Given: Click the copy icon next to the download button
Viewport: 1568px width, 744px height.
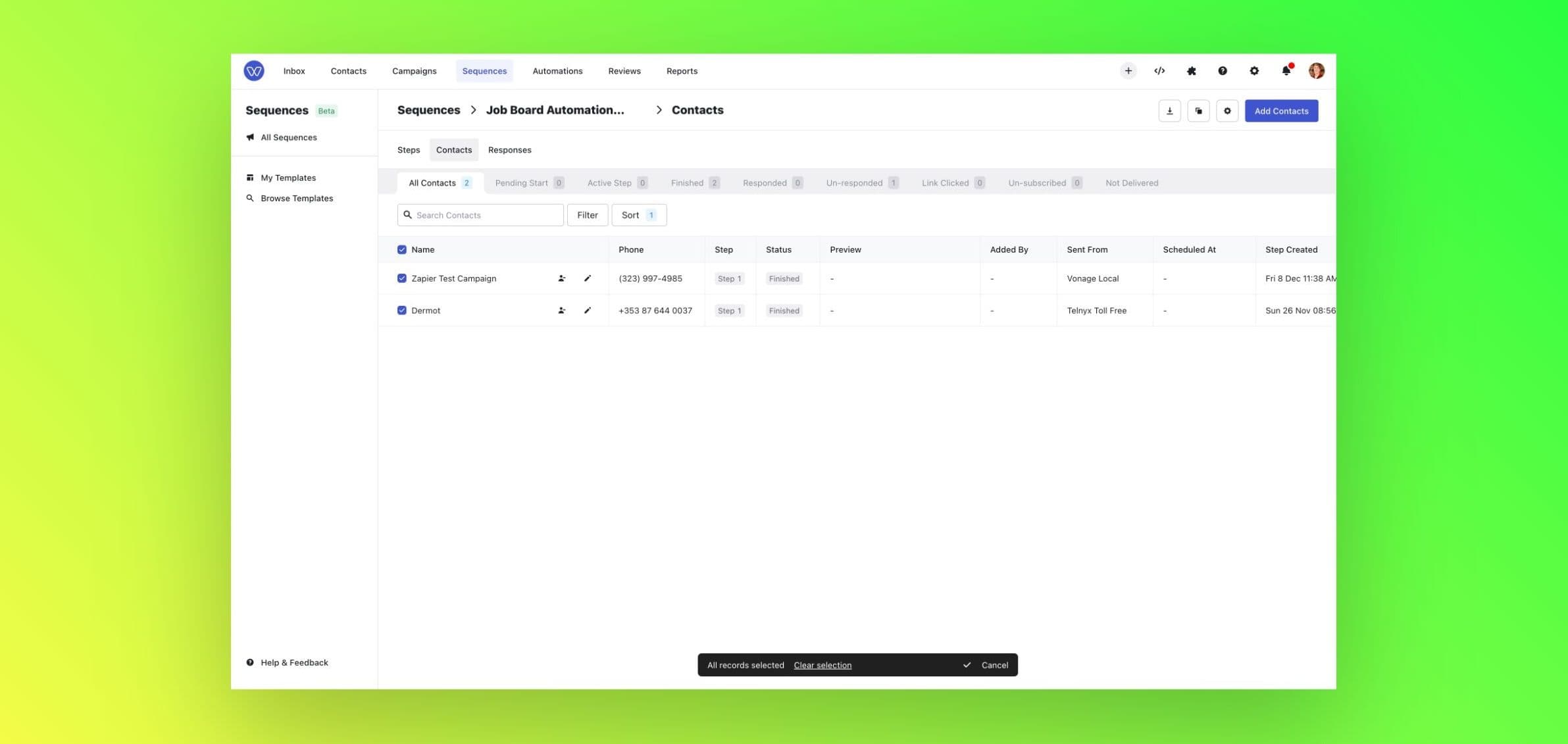Looking at the screenshot, I should click(x=1198, y=111).
